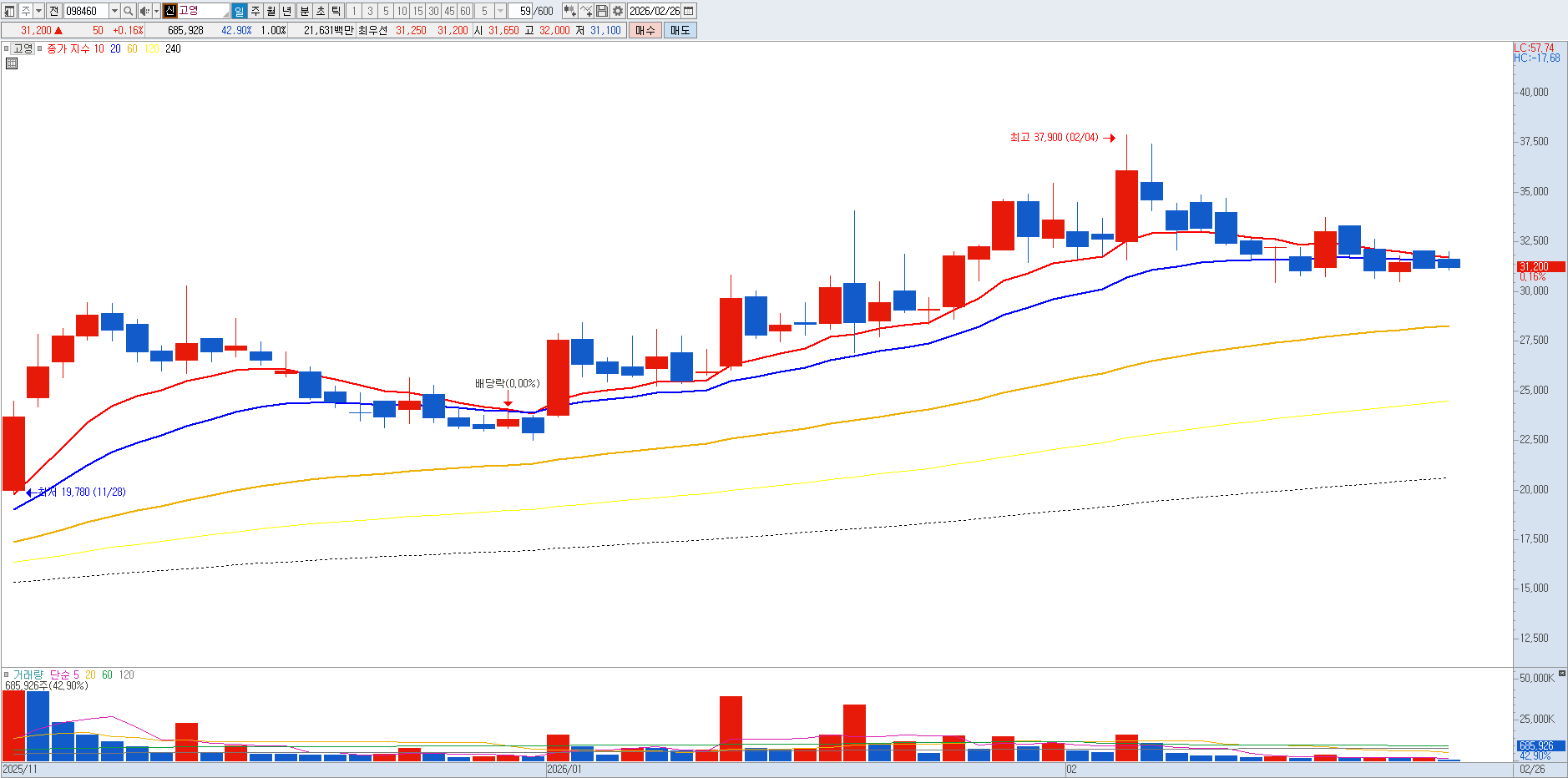This screenshot has width=1568, height=778.
Task: Click the add indicator candlestick icon
Action: pyautogui.click(x=569, y=11)
